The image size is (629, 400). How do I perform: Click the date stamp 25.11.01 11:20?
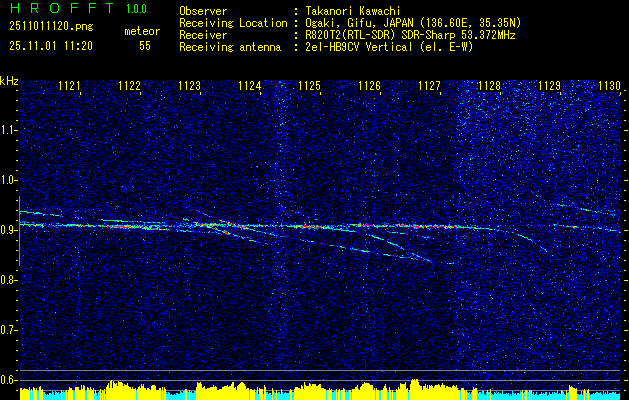[51, 46]
